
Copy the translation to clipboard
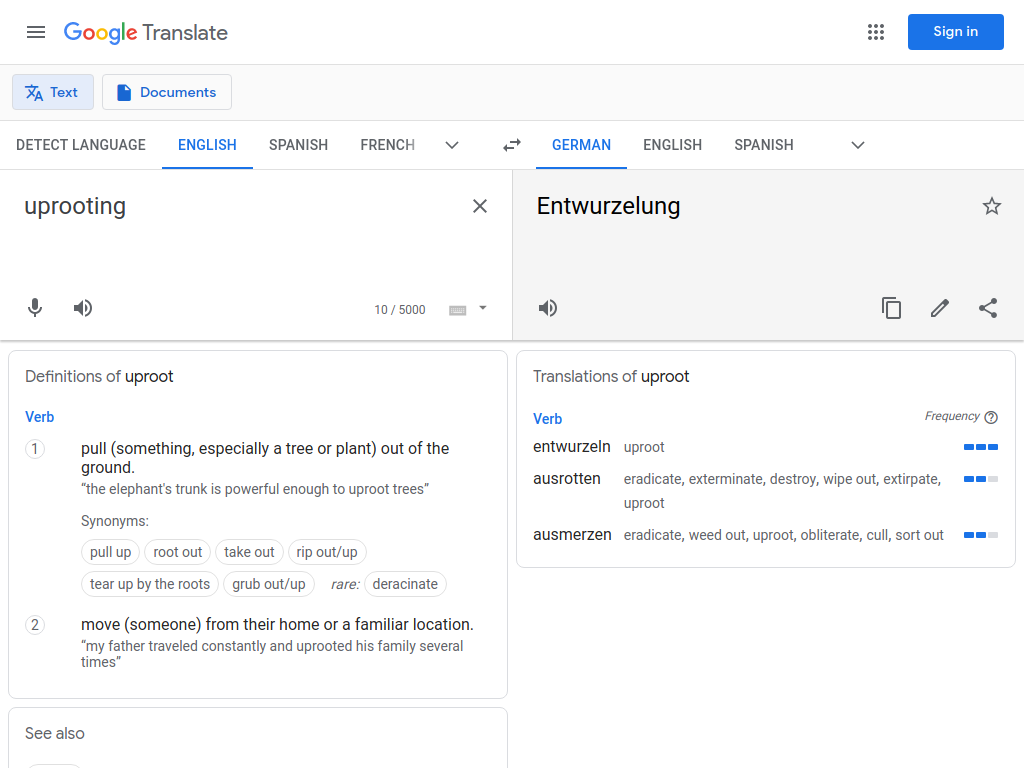click(891, 308)
